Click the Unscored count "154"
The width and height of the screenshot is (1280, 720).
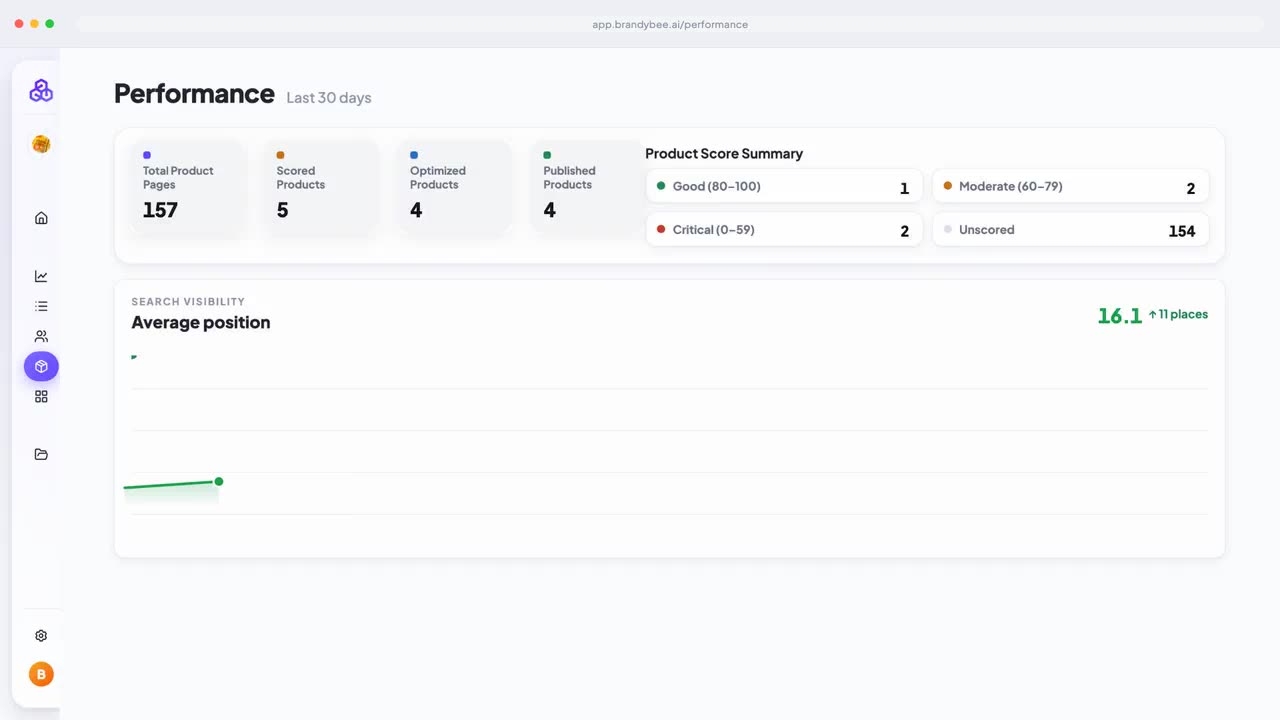point(1182,231)
